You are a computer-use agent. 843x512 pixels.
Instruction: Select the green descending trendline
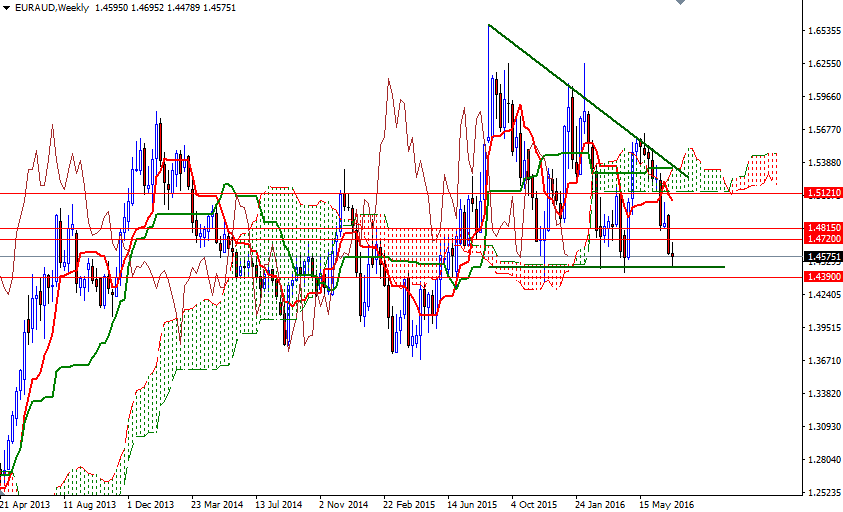[588, 101]
